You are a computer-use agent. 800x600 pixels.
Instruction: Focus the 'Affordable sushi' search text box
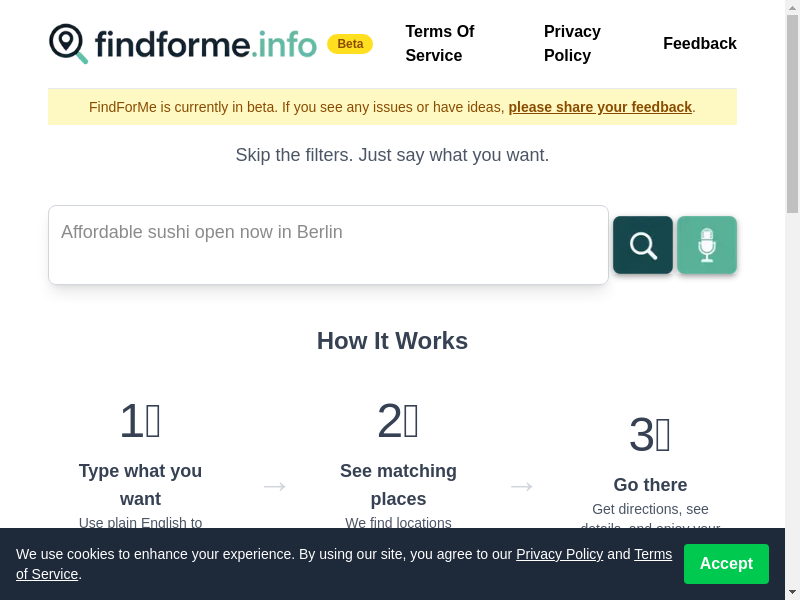[328, 245]
